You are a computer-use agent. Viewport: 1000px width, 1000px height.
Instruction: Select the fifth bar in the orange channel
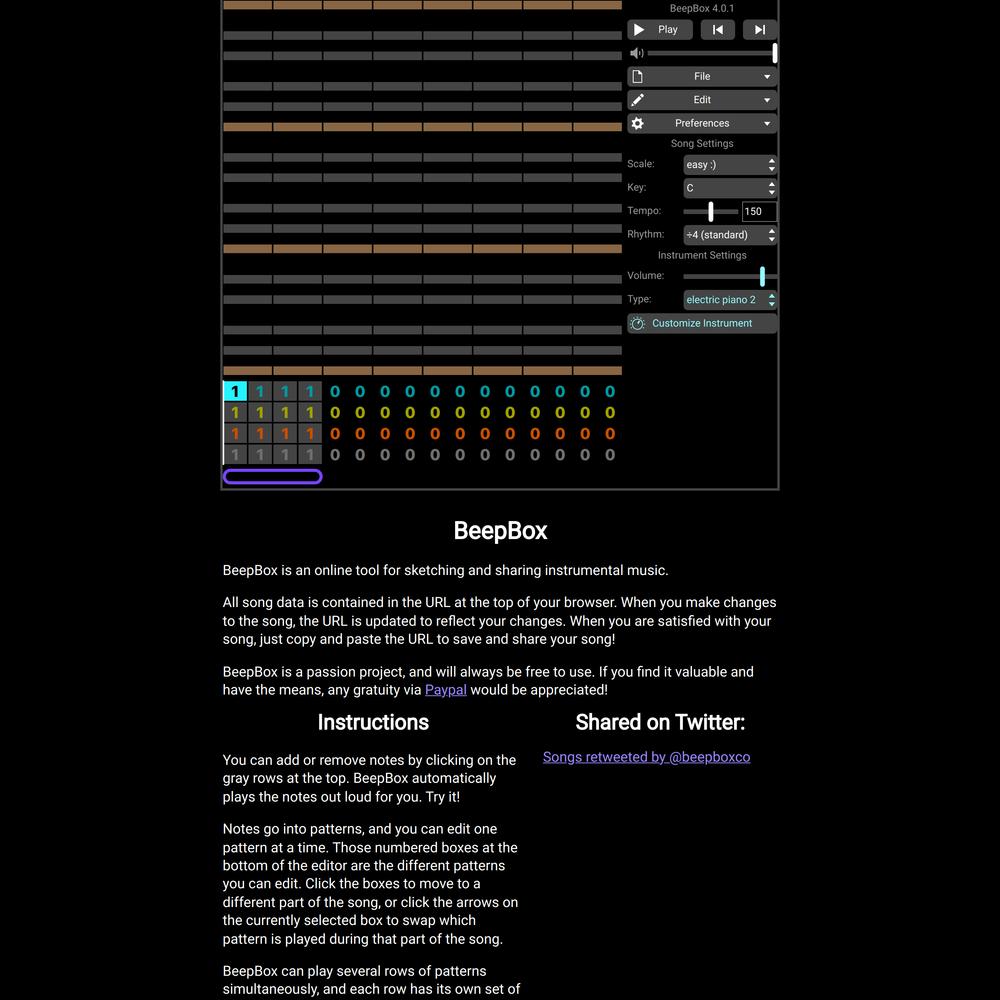[335, 434]
